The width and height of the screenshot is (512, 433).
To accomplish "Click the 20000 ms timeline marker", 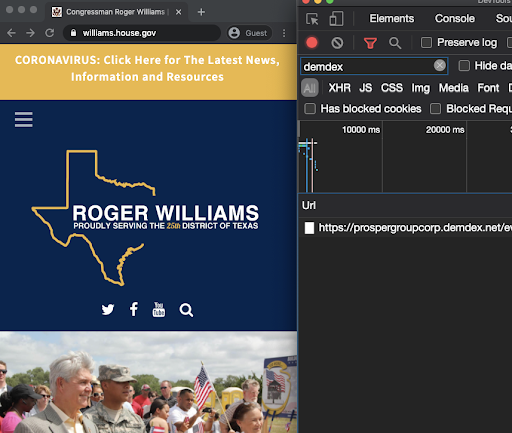I will coord(445,130).
